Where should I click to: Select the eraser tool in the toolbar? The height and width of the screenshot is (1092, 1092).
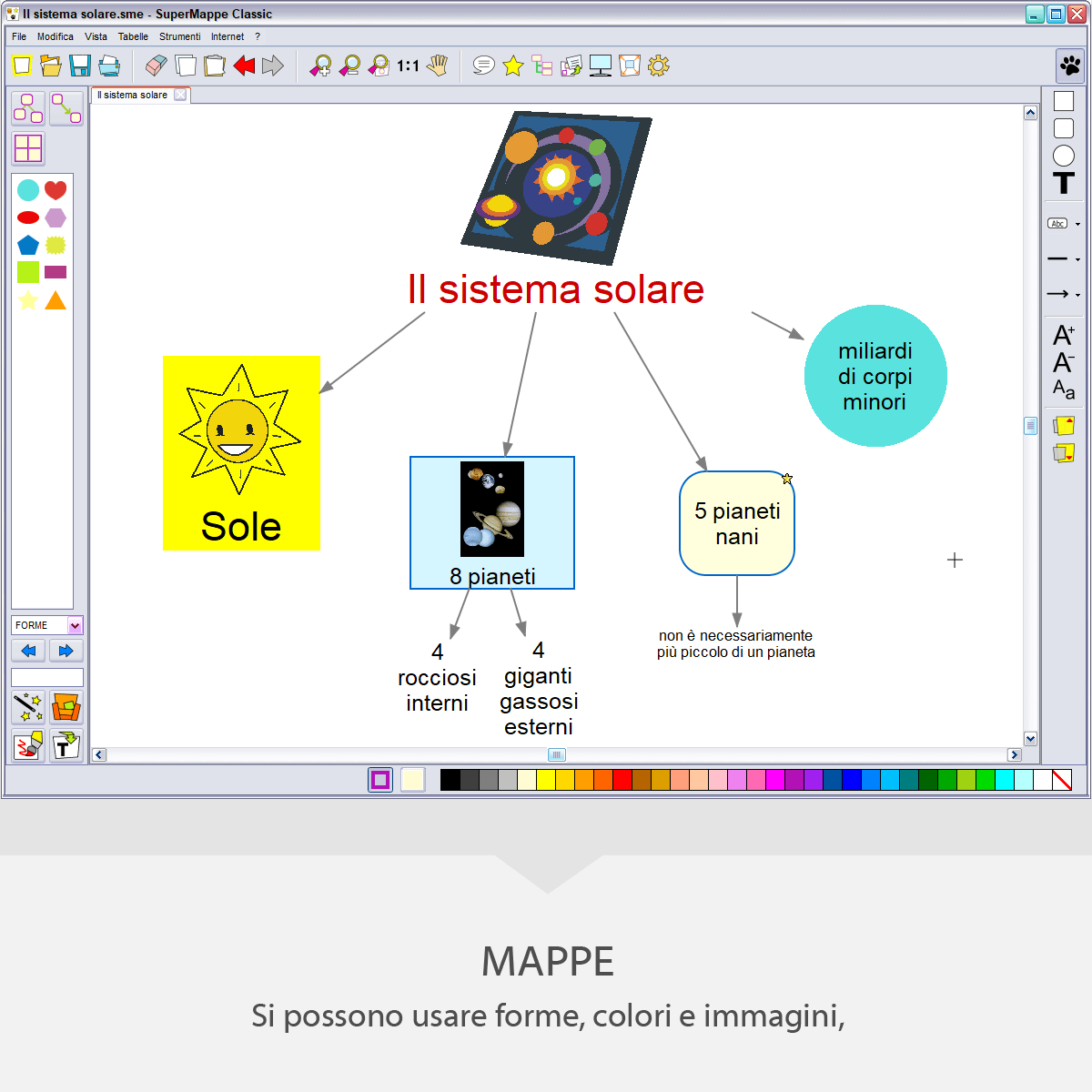coord(157,66)
